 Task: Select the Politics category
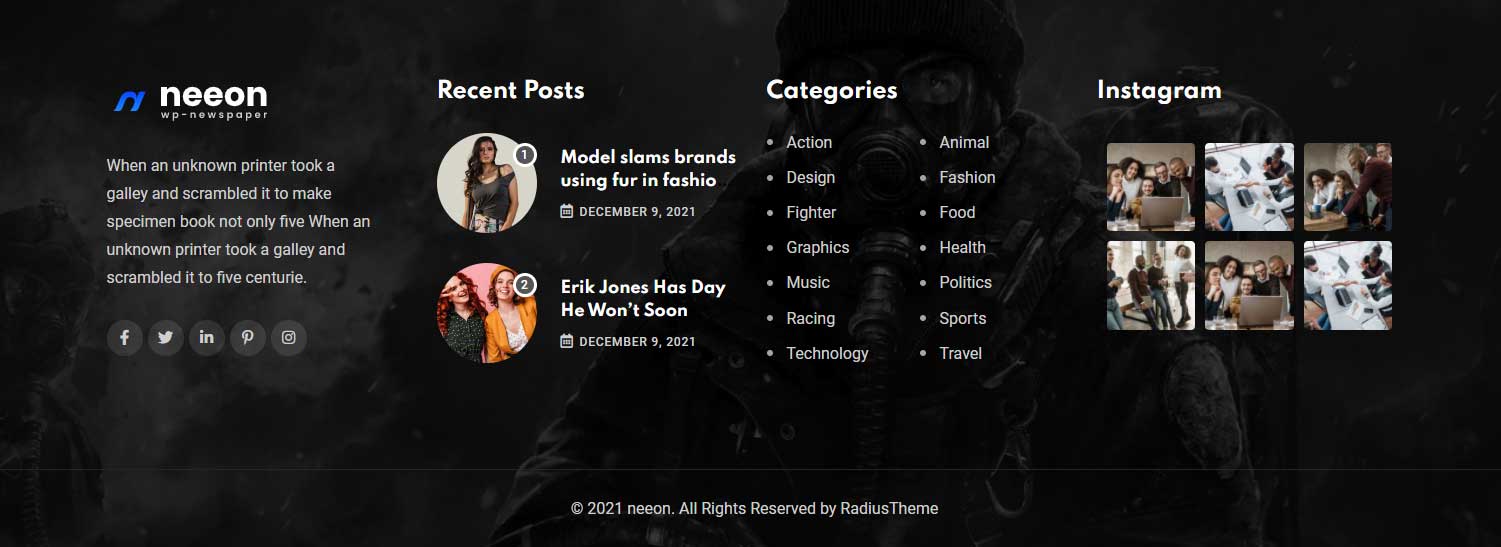(x=965, y=283)
